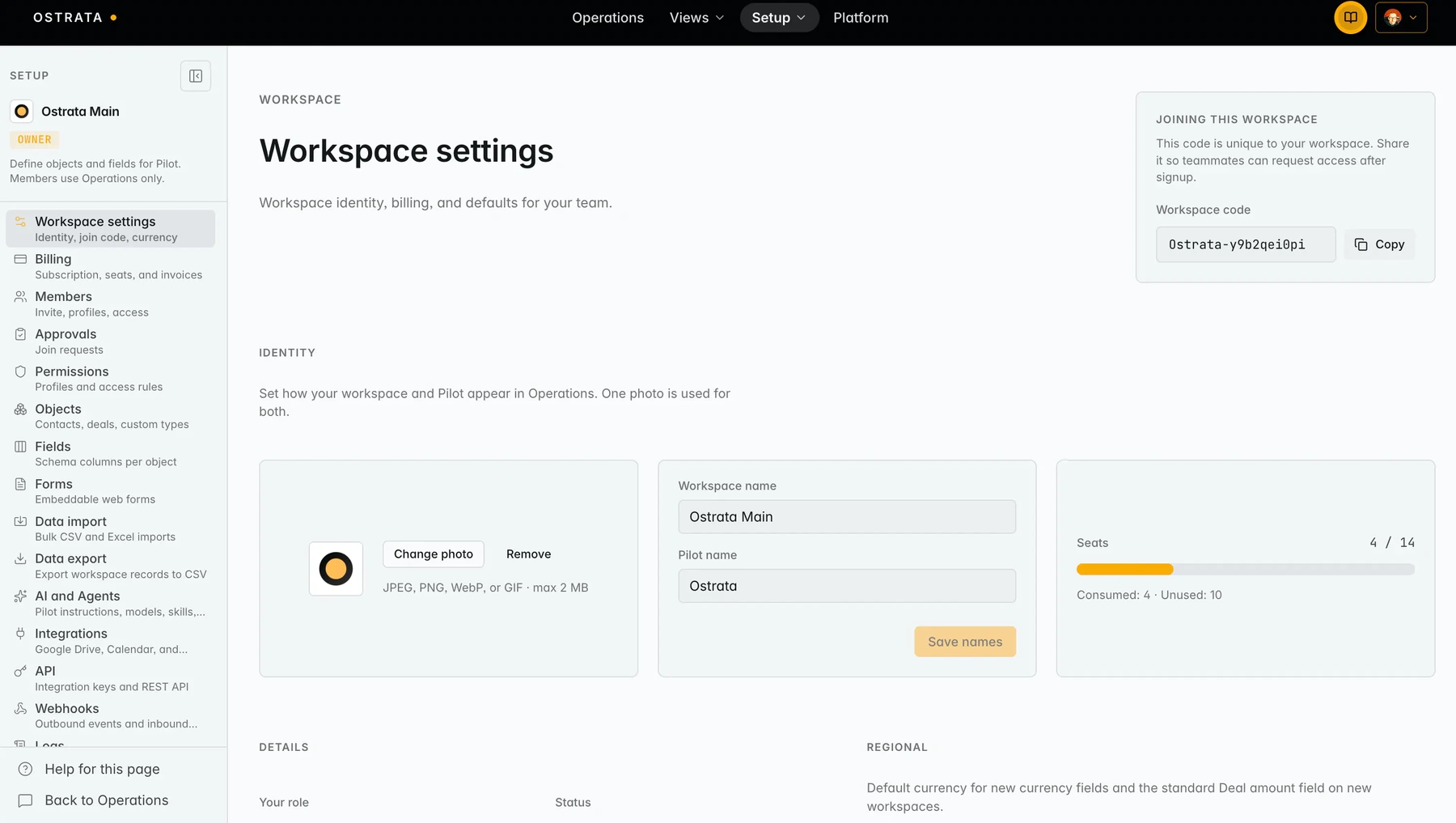Select Back to Operations link
The width and height of the screenshot is (1456, 823).
pyautogui.click(x=107, y=800)
